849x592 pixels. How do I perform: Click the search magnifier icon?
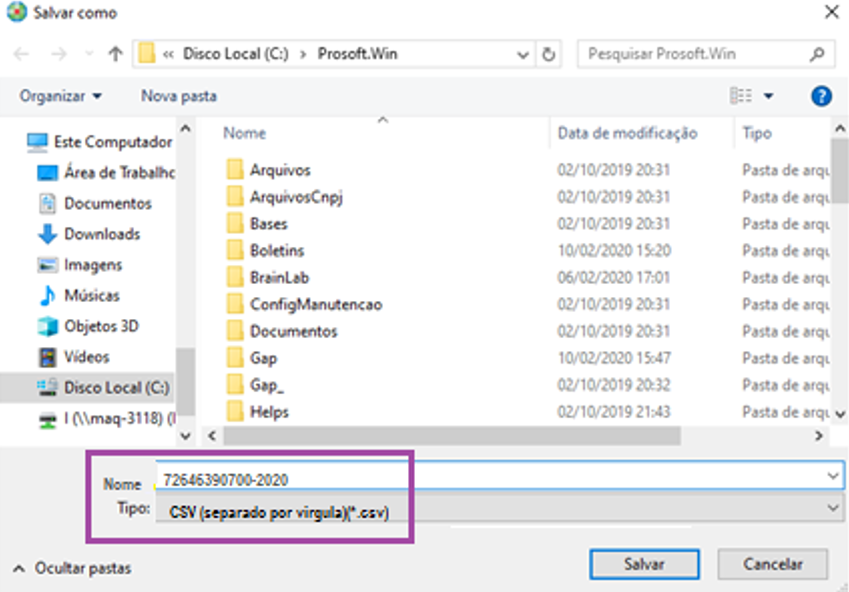pyautogui.click(x=818, y=54)
